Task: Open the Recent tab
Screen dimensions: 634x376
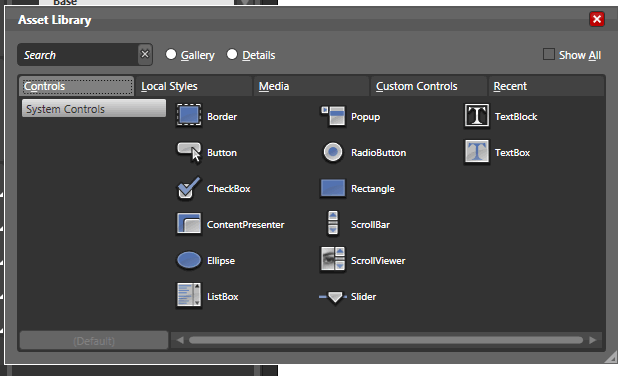Action: tap(546, 86)
